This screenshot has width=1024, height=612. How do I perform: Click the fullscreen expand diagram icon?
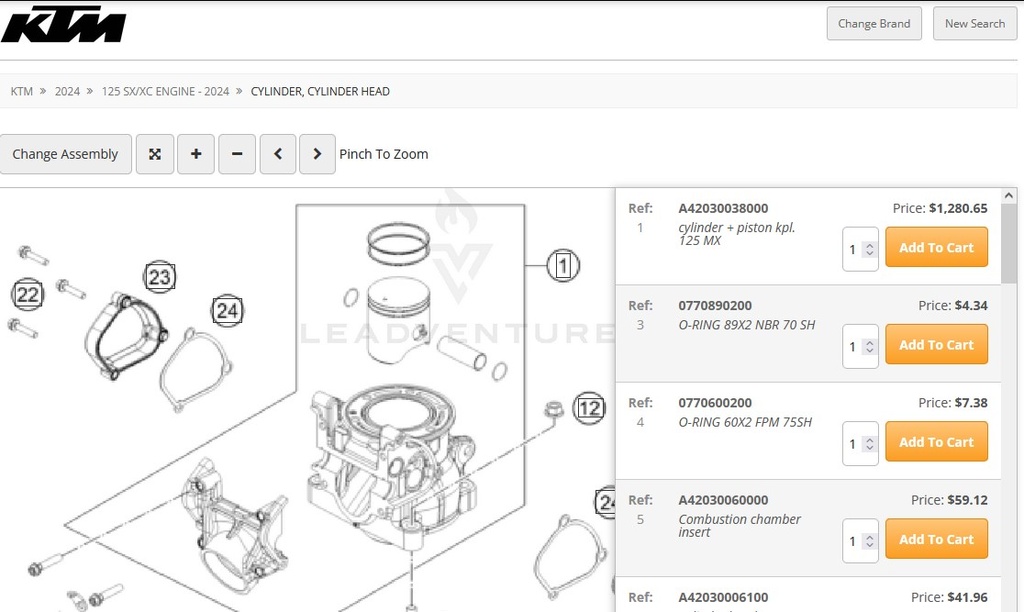pyautogui.click(x=155, y=154)
